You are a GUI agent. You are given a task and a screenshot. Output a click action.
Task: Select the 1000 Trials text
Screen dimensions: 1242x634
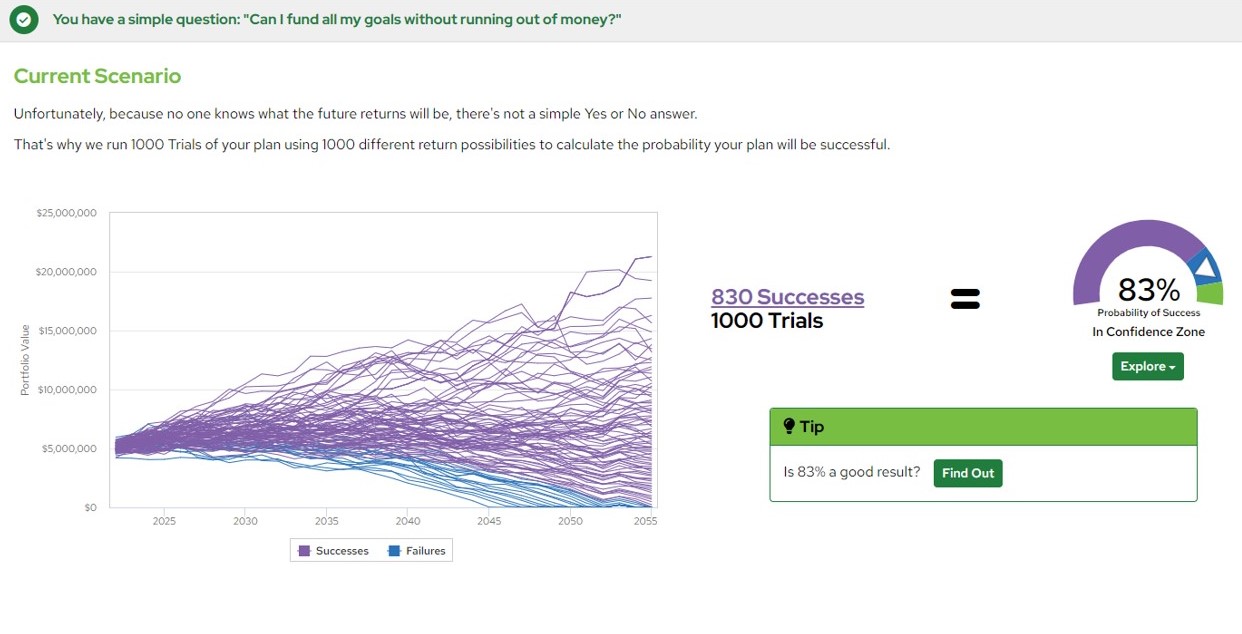click(x=767, y=321)
